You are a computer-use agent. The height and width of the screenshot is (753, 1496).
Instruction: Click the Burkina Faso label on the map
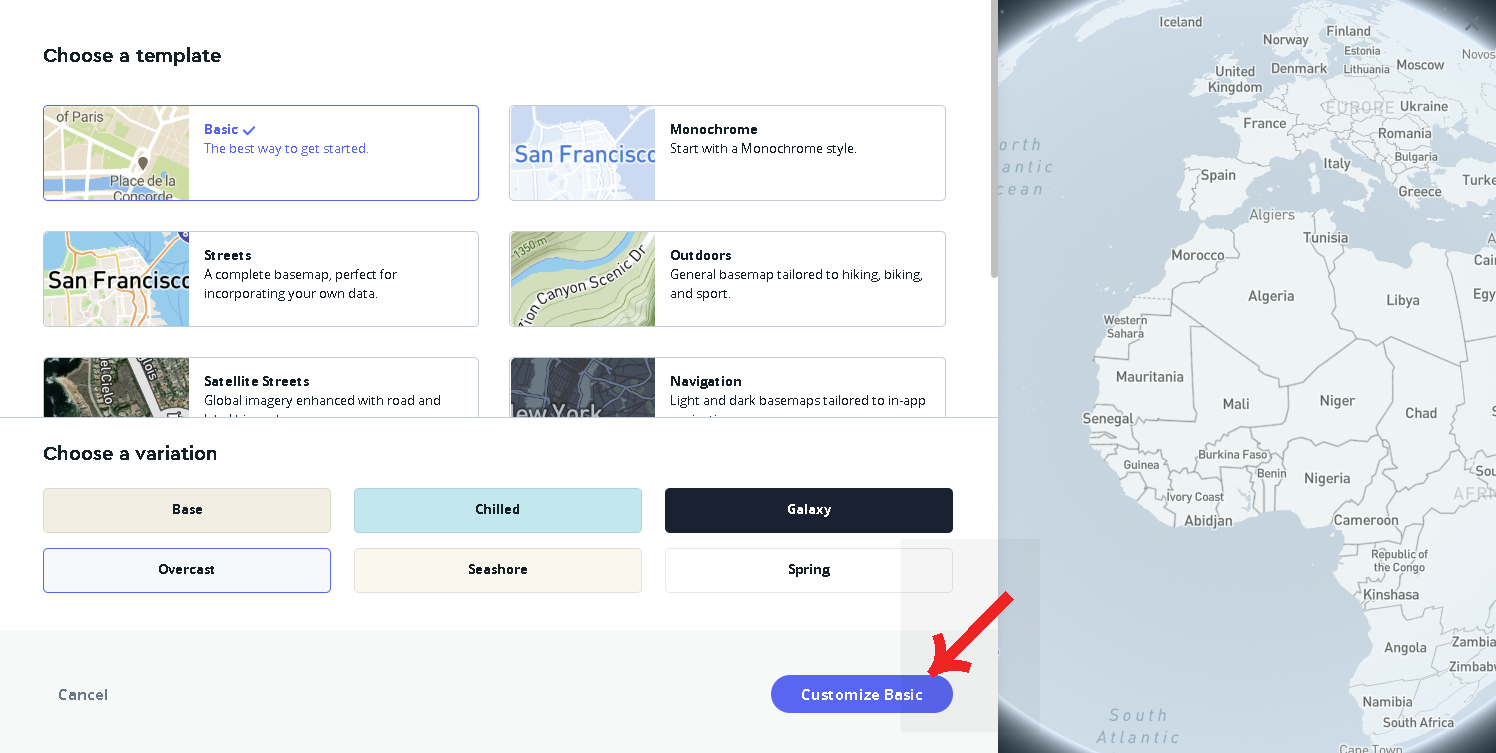pyautogui.click(x=1233, y=455)
